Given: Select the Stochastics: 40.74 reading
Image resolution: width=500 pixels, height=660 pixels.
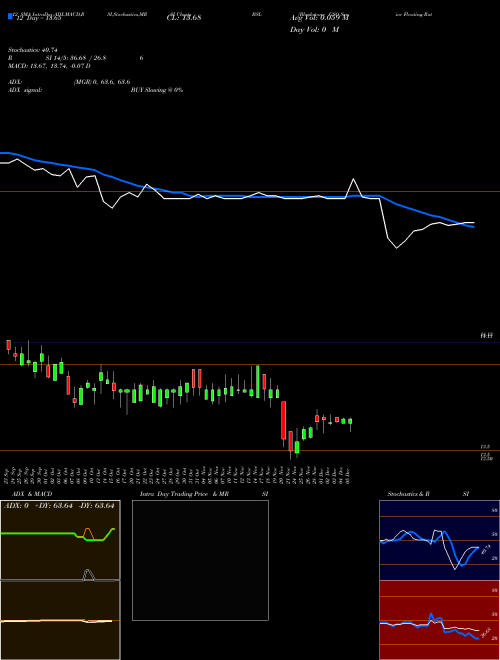Looking at the screenshot, I should coord(32,50).
